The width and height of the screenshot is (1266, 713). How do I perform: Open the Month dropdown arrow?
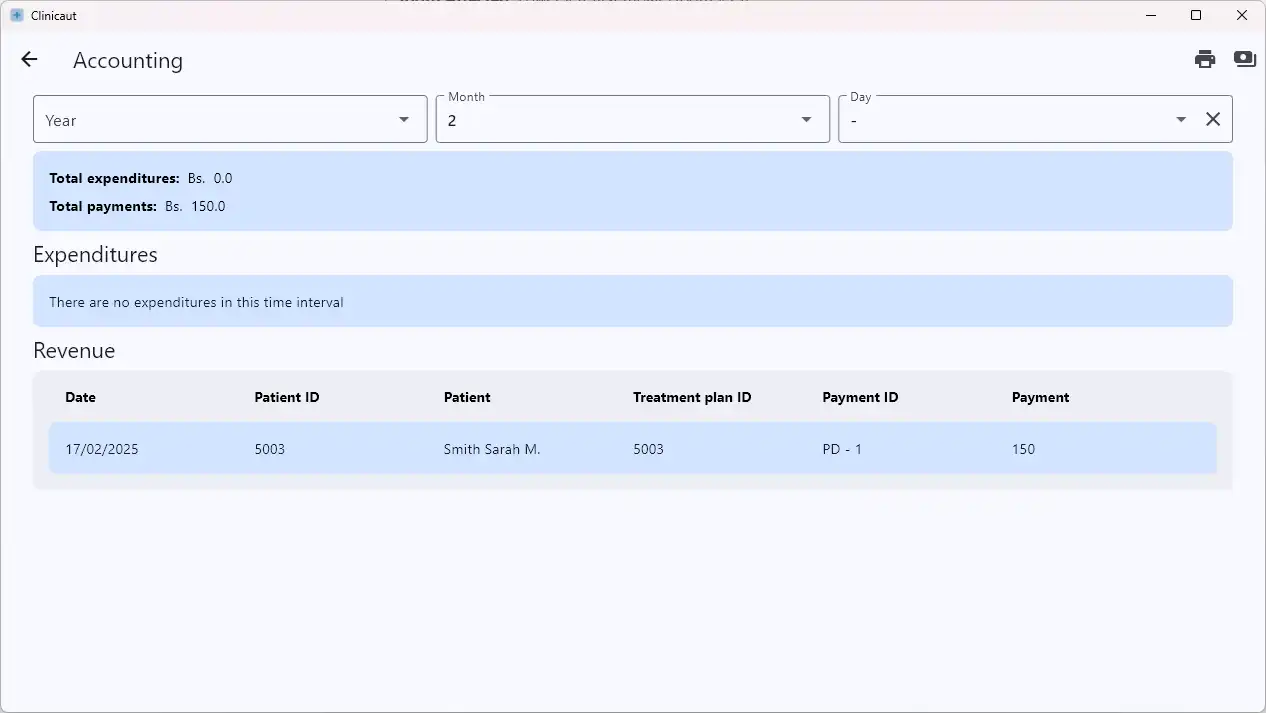806,120
